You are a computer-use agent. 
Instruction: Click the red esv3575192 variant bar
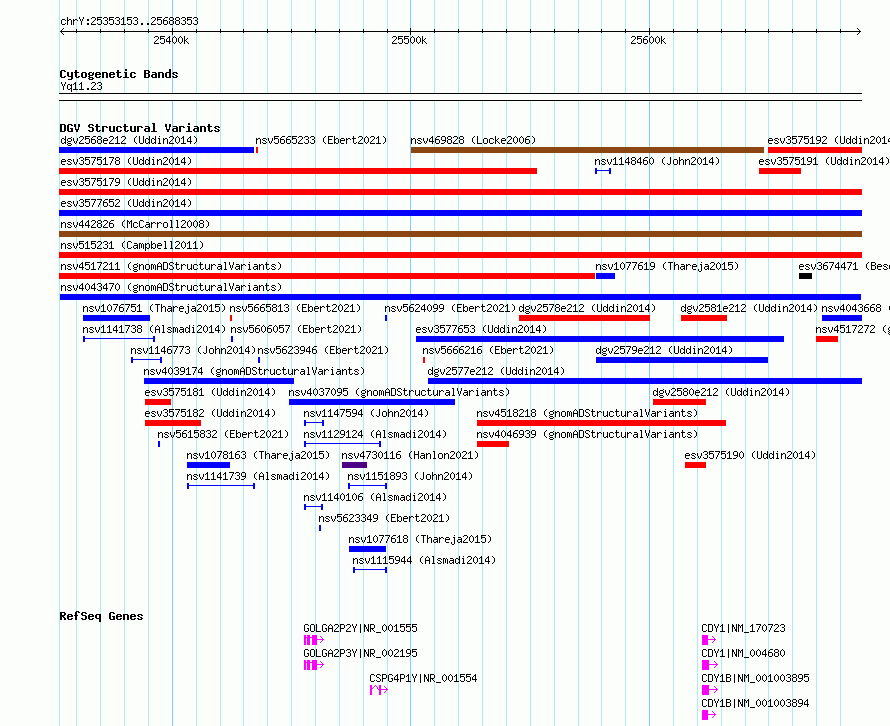(815, 150)
